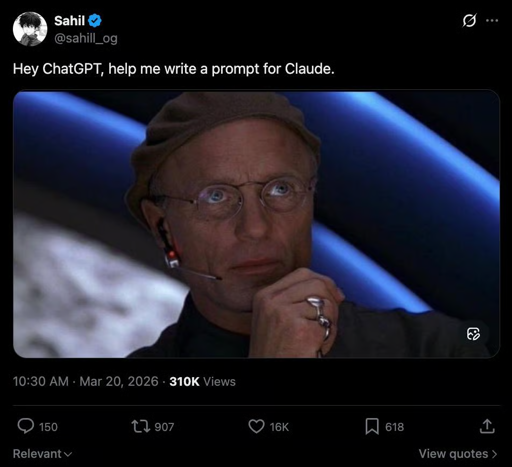Click the @sahill_og handle
The image size is (512, 467).
(86, 39)
